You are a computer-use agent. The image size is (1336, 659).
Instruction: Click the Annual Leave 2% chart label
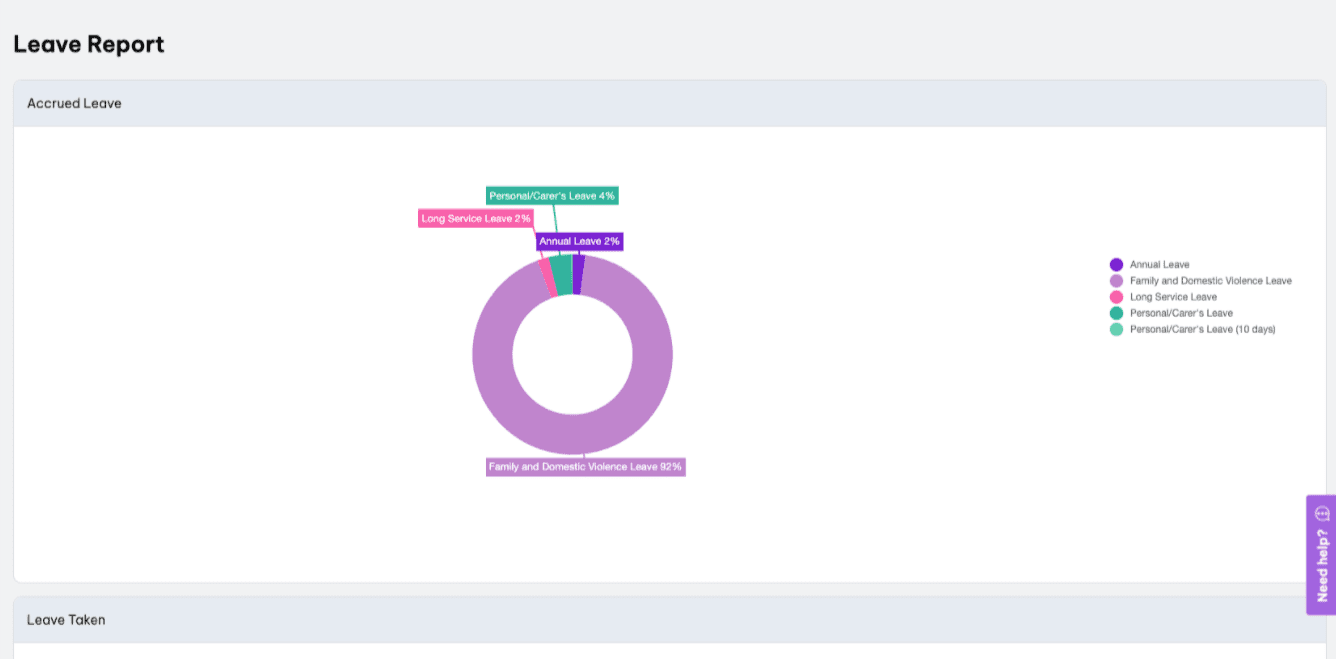[x=580, y=241]
